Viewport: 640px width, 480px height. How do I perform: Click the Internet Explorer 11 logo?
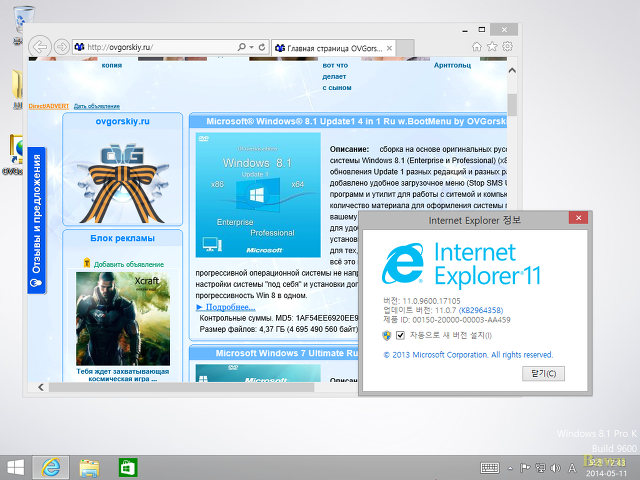[x=461, y=264]
